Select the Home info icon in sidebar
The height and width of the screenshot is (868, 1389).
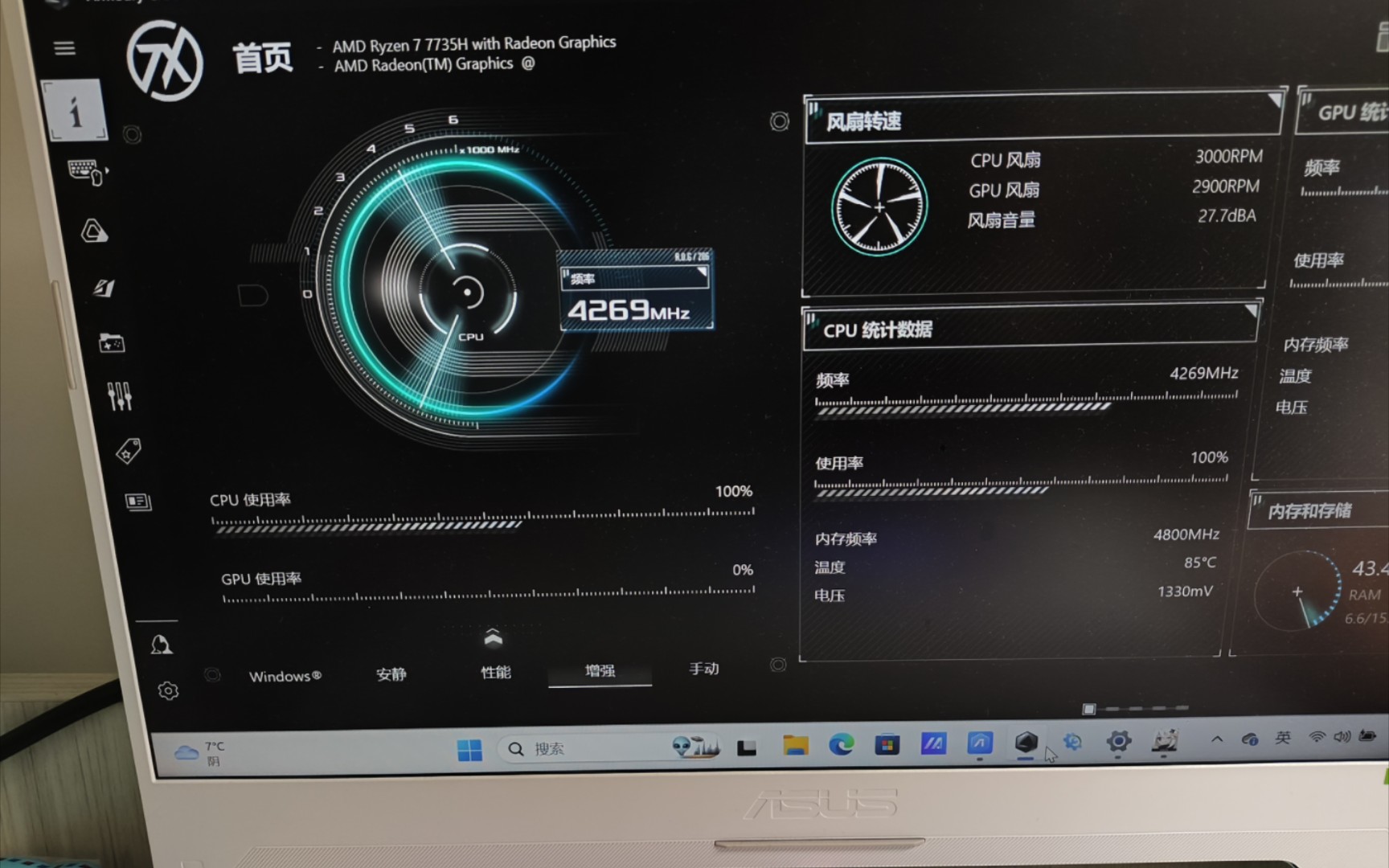(x=75, y=111)
